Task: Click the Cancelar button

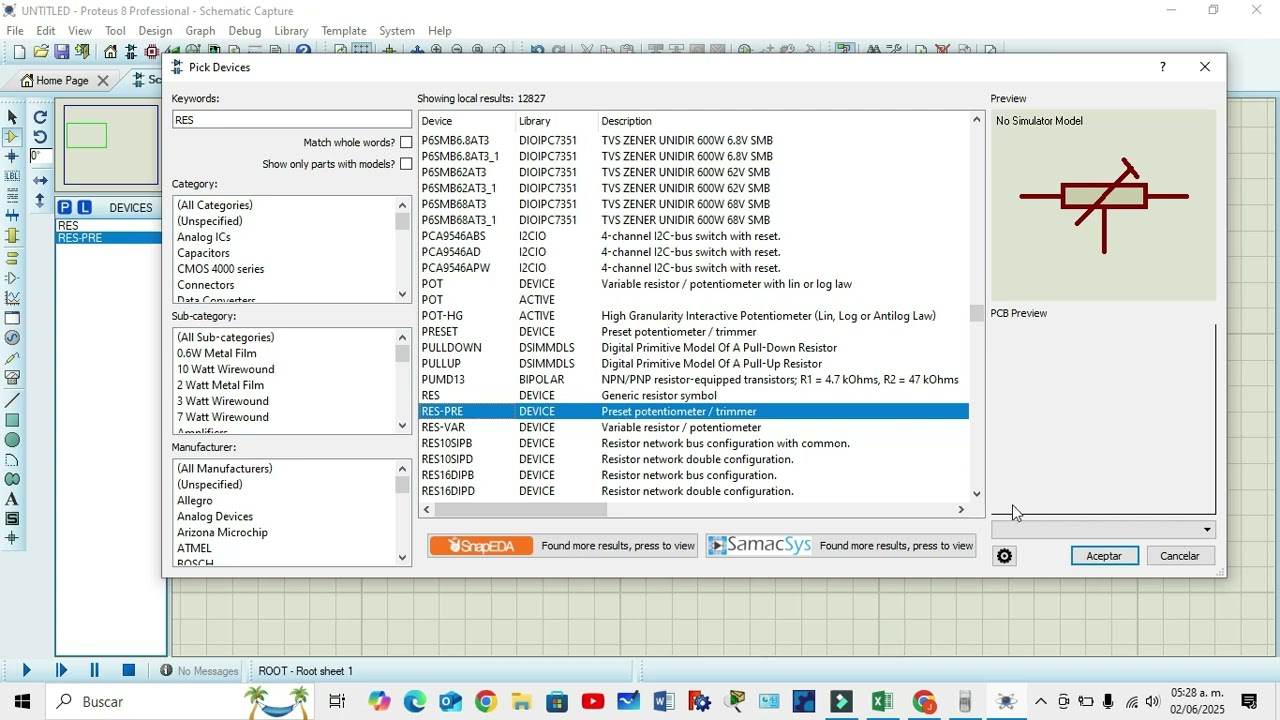Action: point(1180,556)
